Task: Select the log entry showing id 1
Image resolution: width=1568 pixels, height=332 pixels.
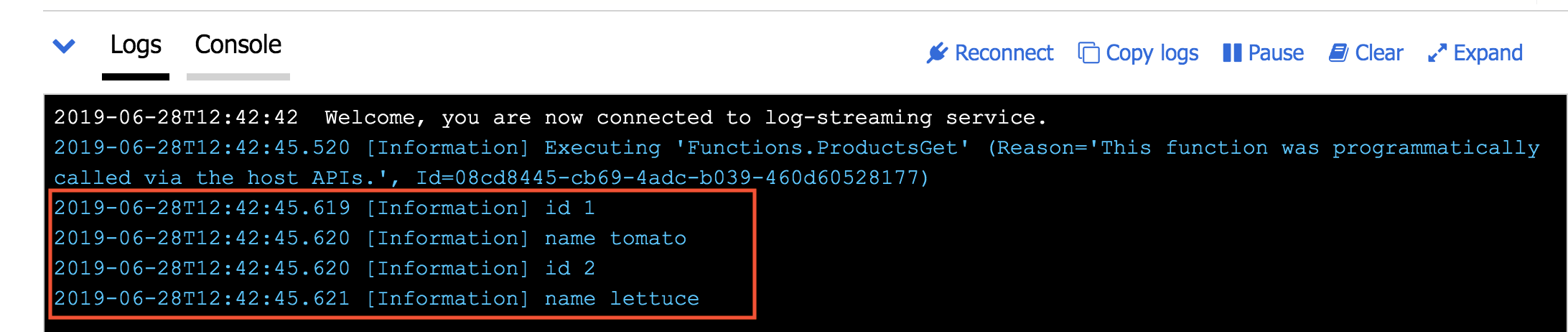Action: (x=325, y=208)
